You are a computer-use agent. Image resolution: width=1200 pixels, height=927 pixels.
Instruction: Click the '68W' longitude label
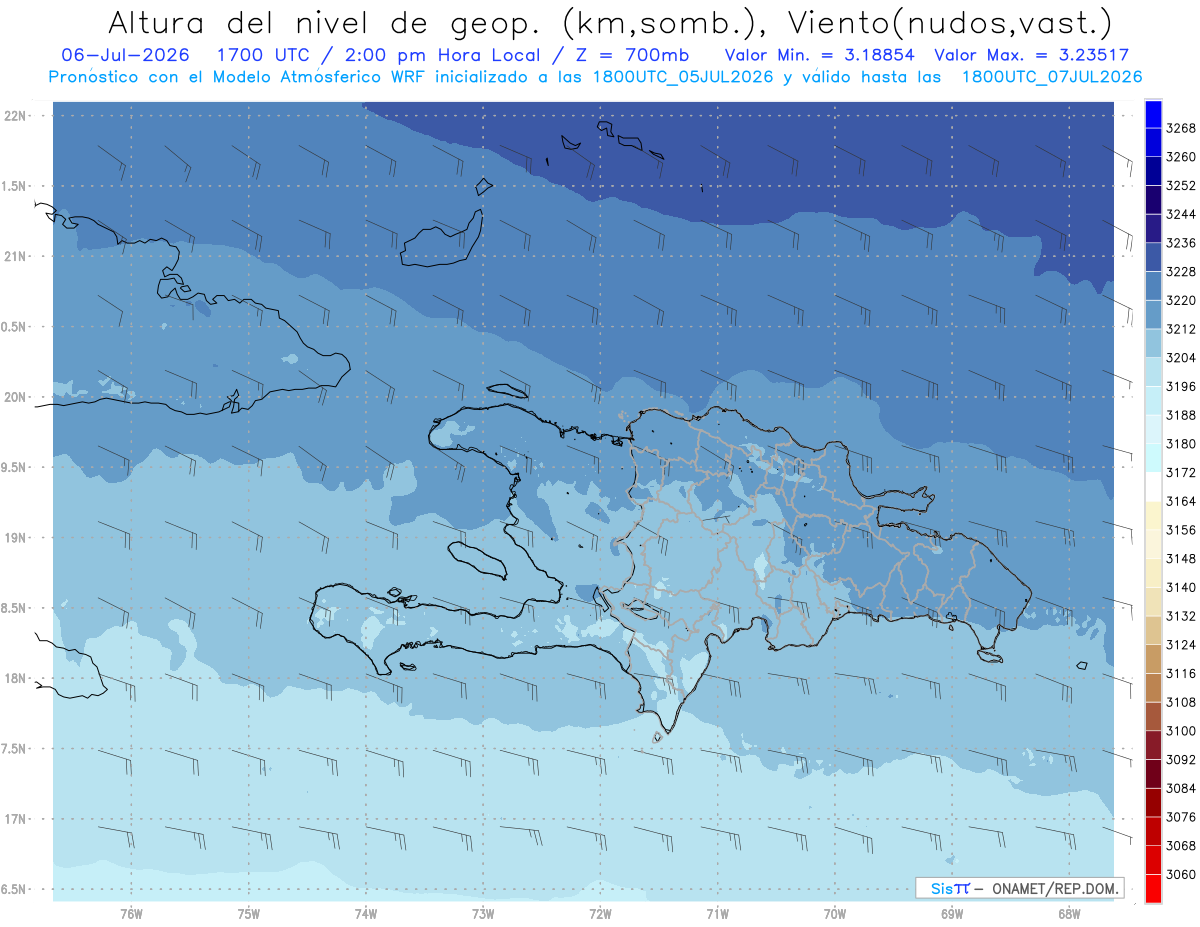[x=1069, y=914]
